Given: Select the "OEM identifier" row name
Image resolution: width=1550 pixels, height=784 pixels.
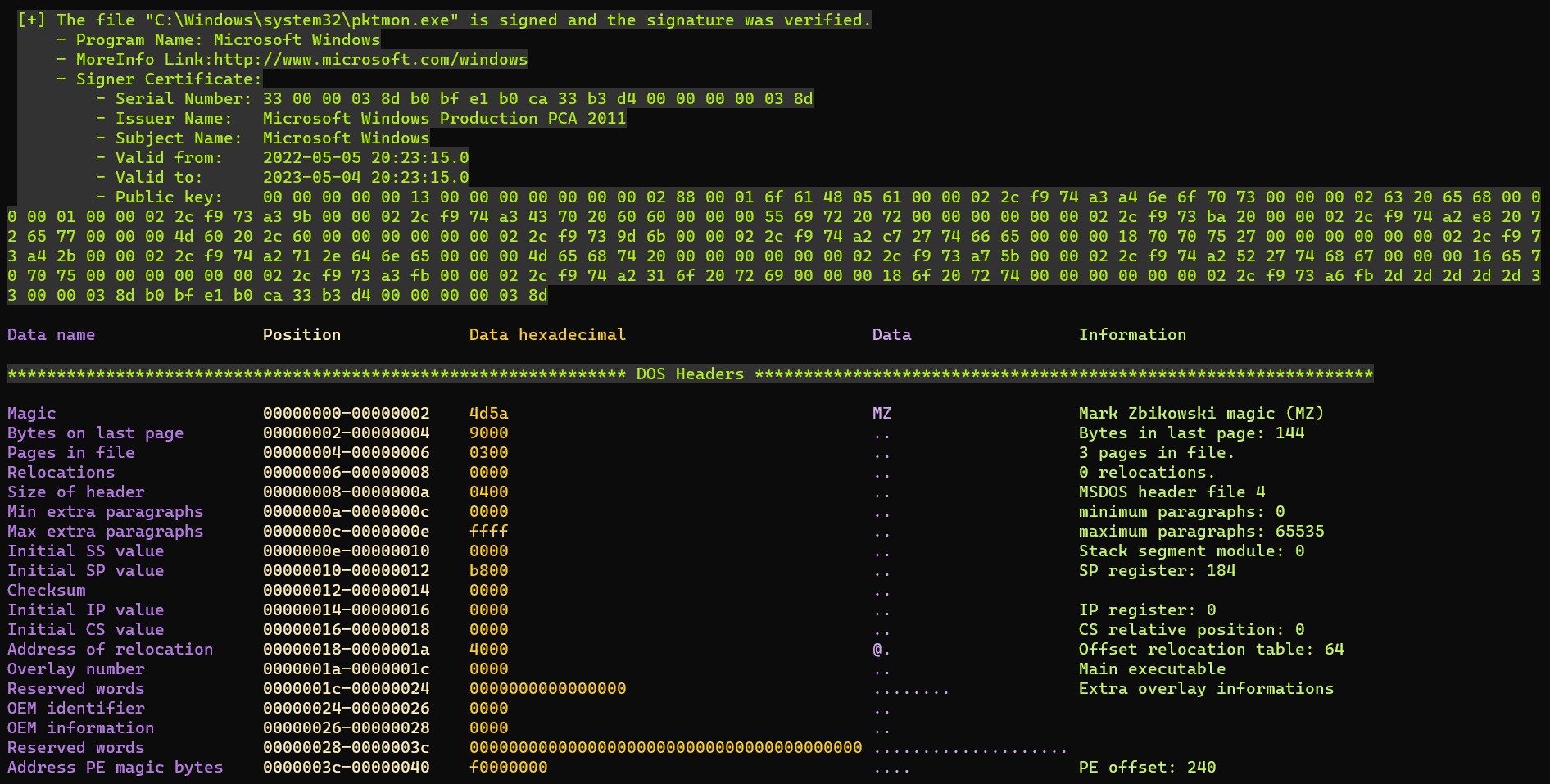Looking at the screenshot, I should pos(76,709).
